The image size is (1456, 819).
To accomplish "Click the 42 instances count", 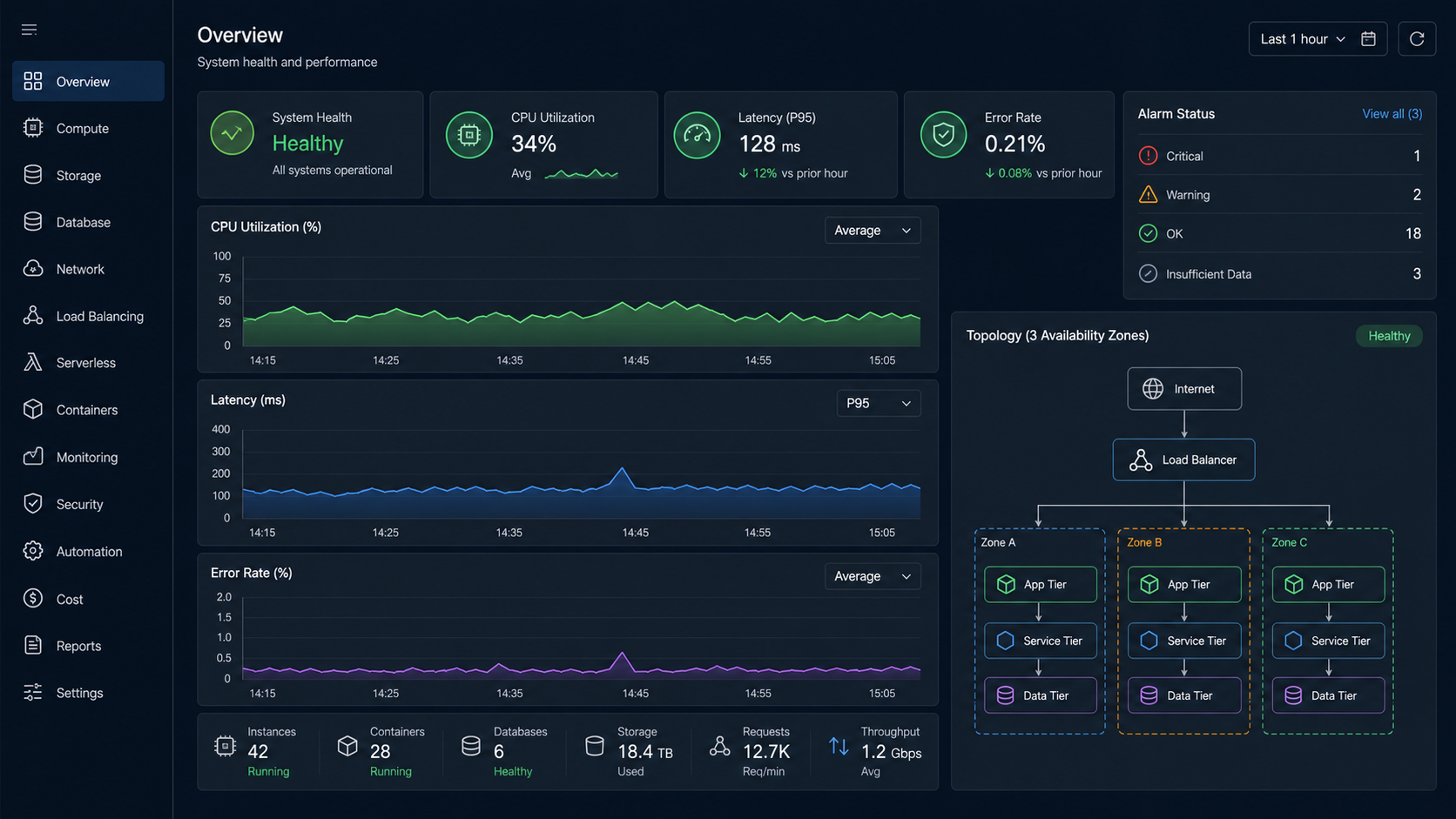I will point(258,752).
